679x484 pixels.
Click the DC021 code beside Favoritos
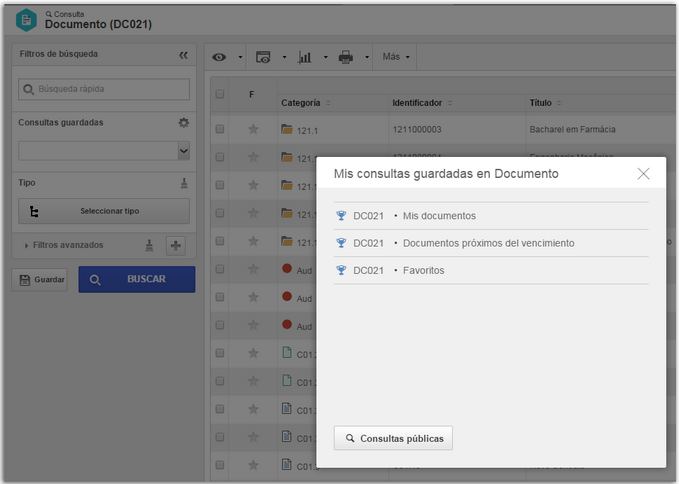point(369,271)
